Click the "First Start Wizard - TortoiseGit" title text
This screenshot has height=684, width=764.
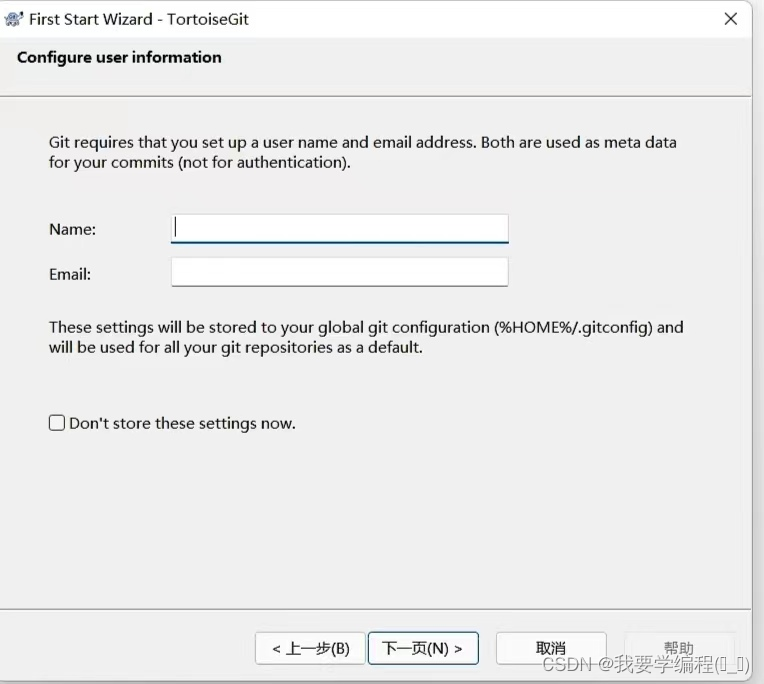(x=139, y=19)
